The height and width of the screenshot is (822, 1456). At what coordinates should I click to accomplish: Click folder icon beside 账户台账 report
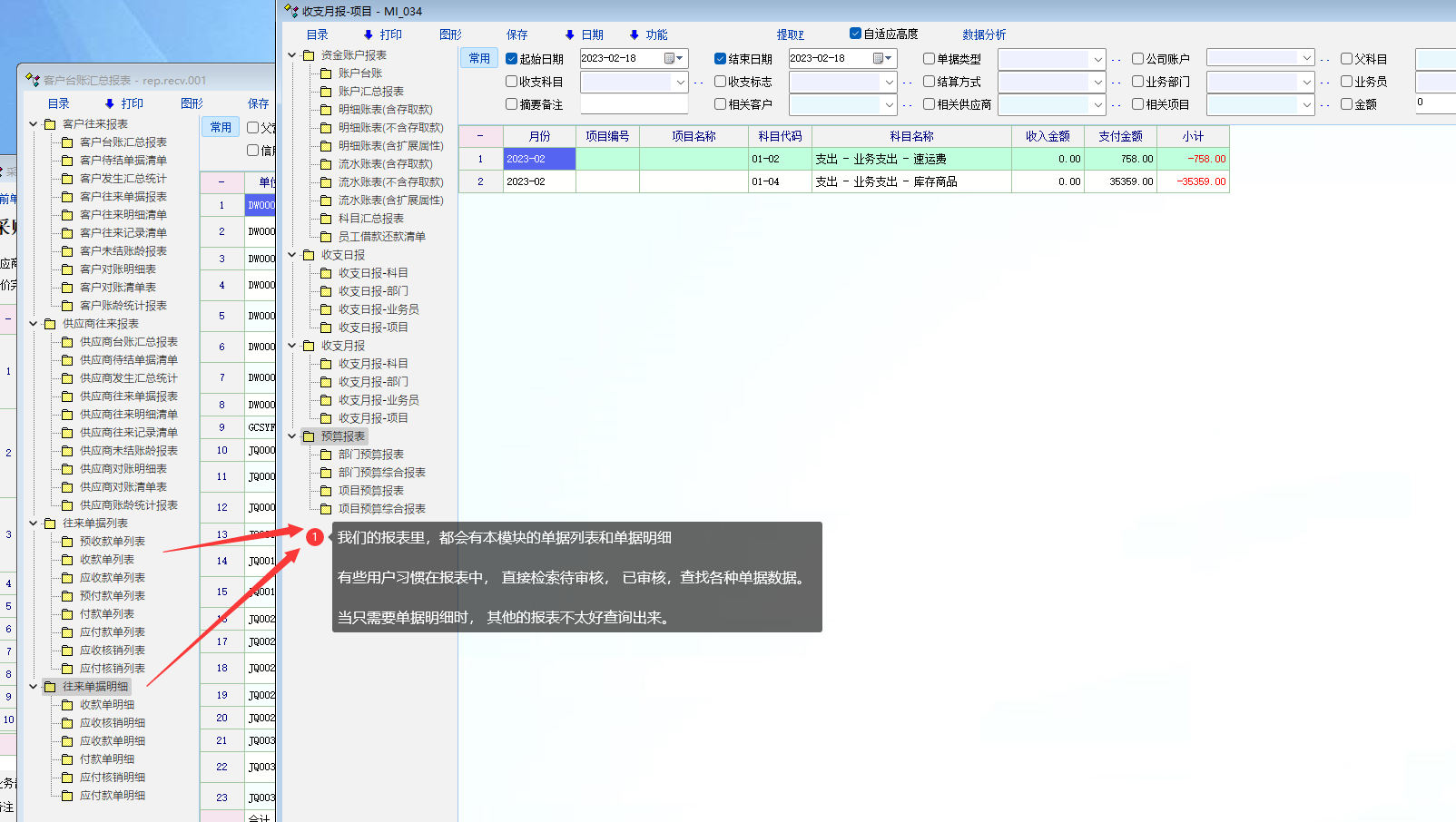coord(326,73)
